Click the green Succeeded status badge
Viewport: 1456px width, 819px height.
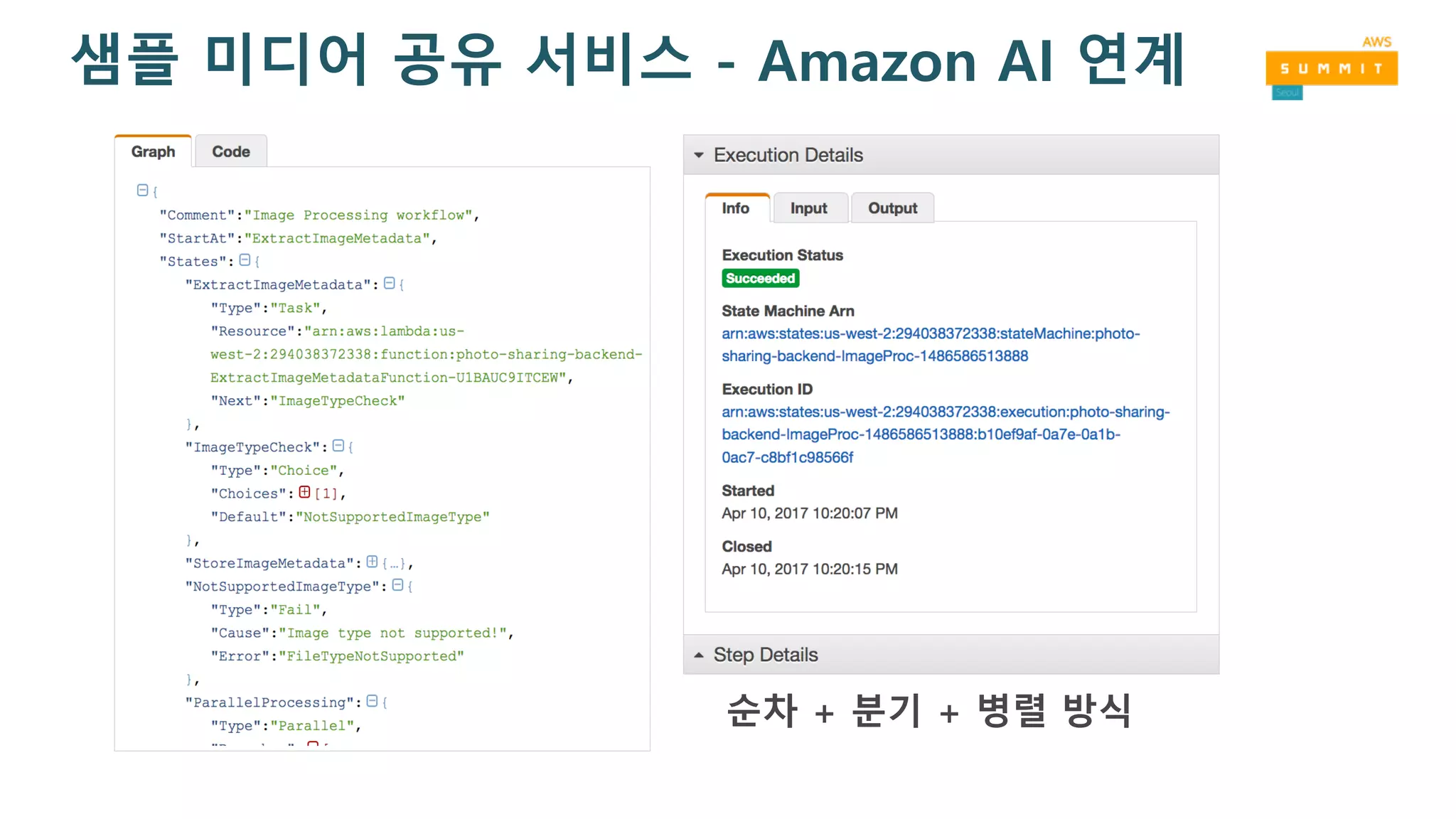click(x=760, y=279)
